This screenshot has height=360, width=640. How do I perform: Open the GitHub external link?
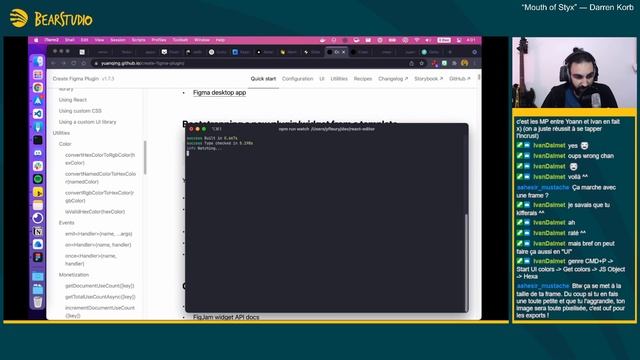[x=460, y=79]
